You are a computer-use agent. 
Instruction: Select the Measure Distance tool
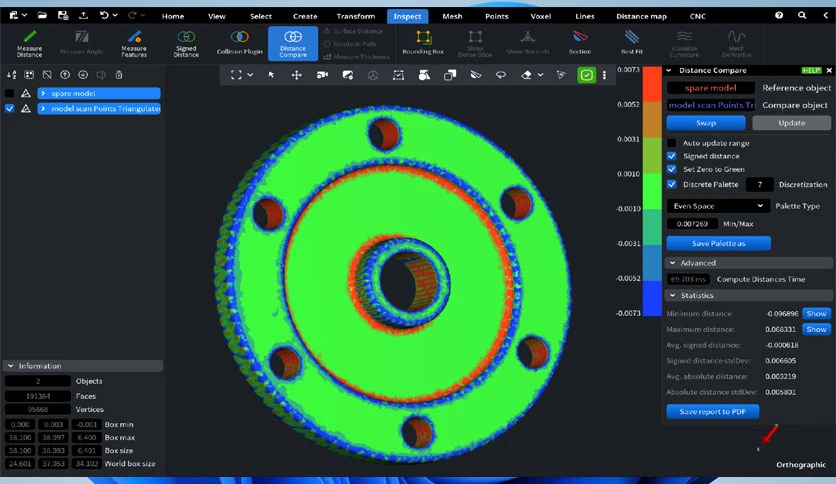click(29, 43)
